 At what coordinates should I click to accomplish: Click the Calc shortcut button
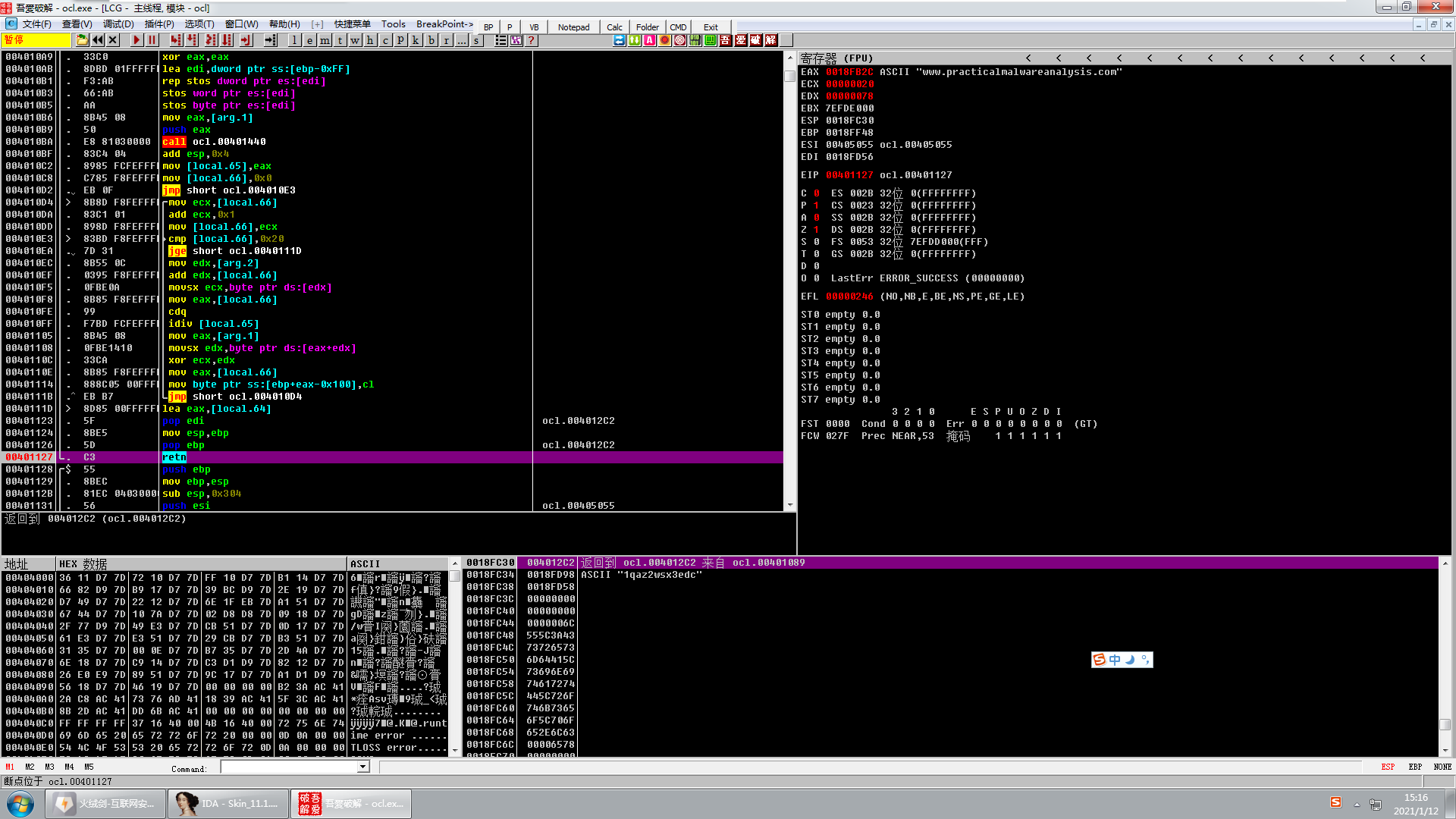614,27
